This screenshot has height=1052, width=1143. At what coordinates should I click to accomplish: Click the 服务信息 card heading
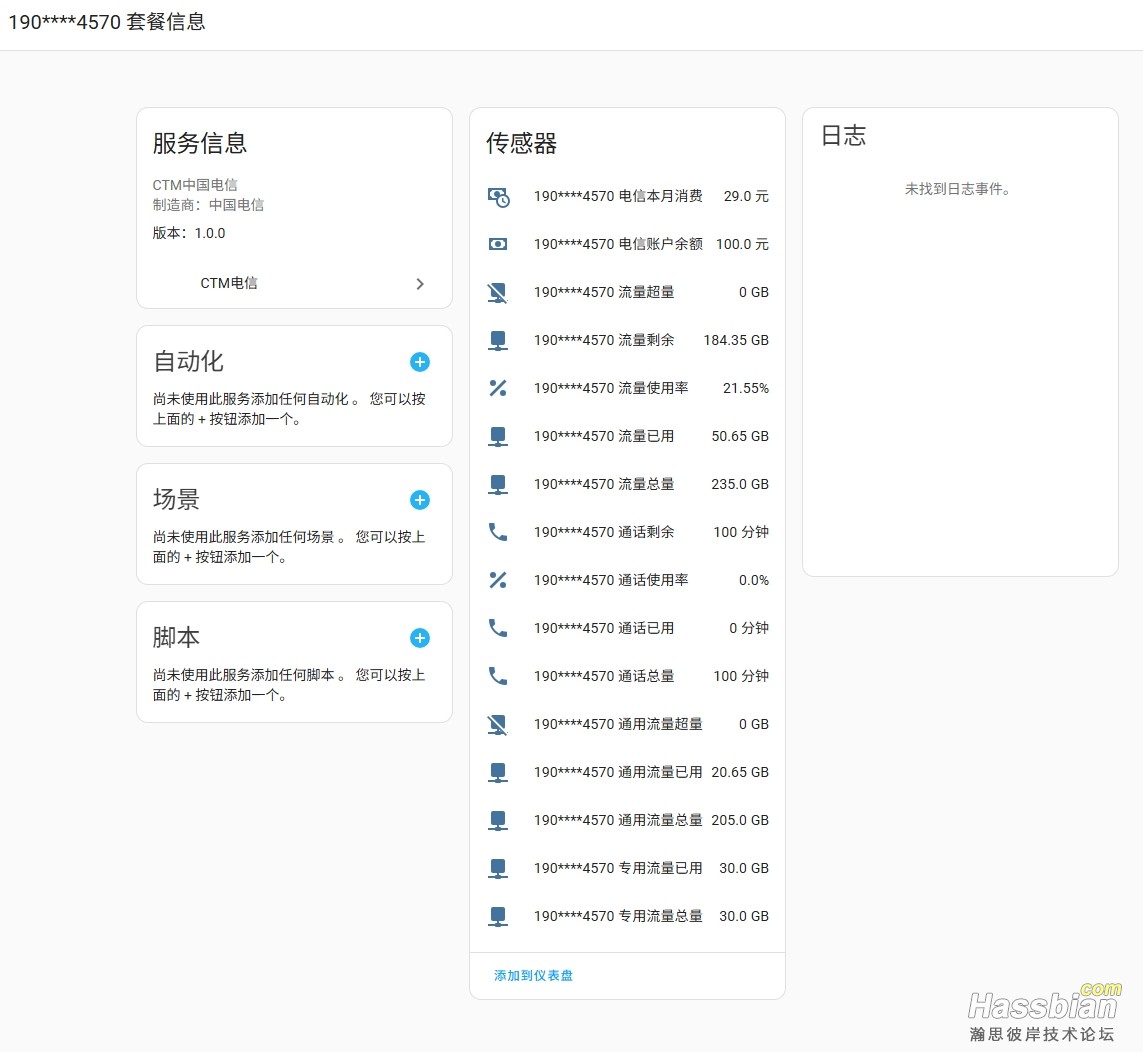pyautogui.click(x=200, y=143)
